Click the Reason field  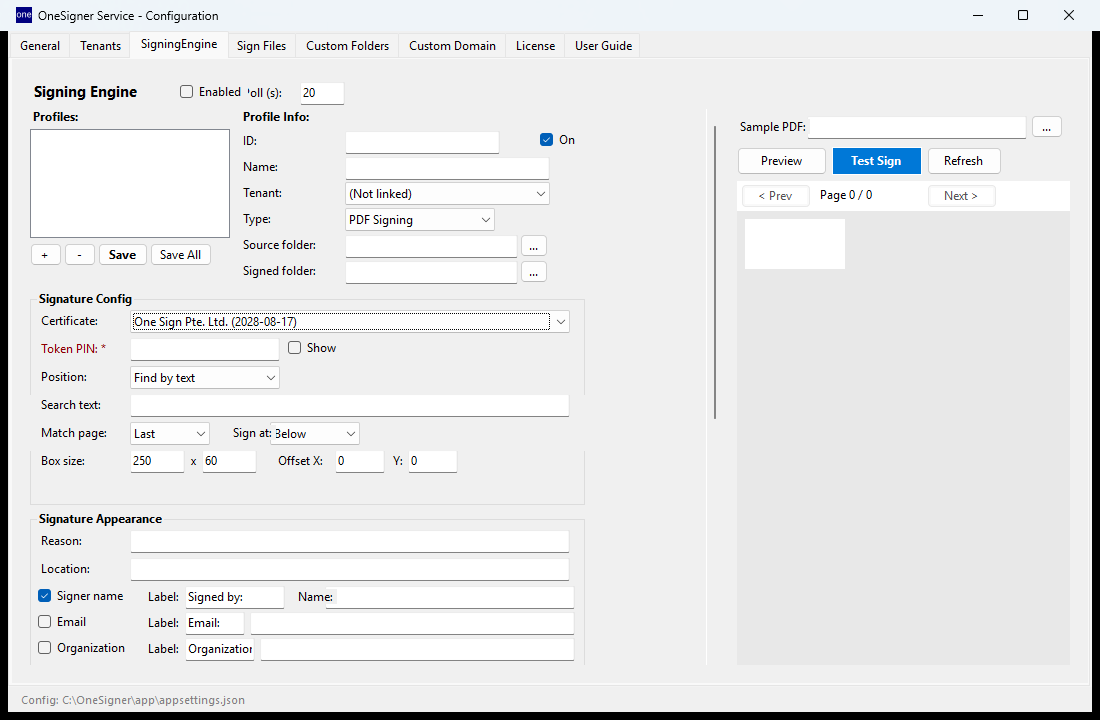349,541
